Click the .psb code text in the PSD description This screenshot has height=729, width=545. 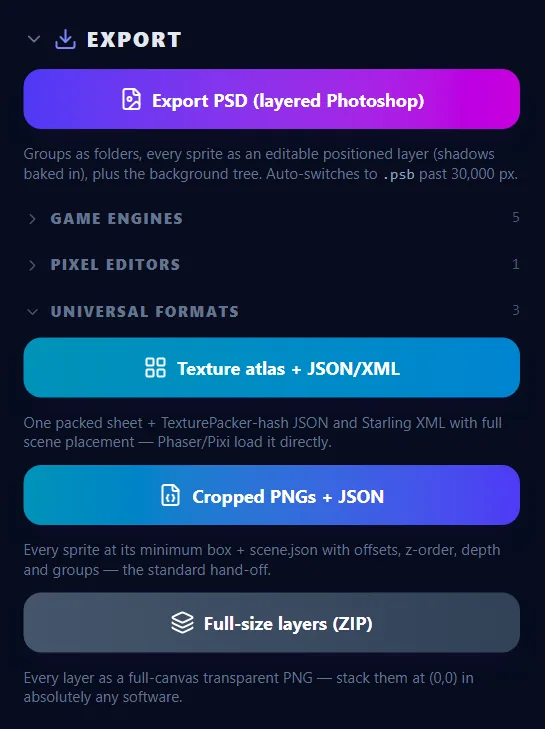(399, 175)
